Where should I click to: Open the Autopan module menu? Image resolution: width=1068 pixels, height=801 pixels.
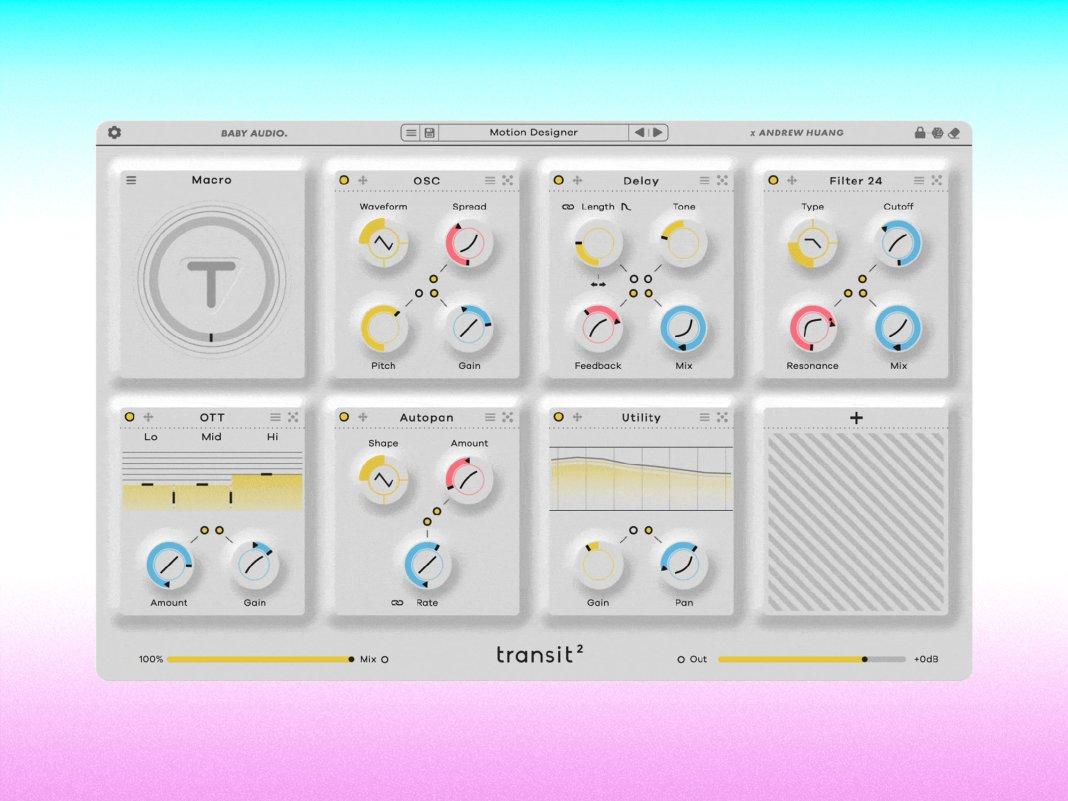click(490, 417)
